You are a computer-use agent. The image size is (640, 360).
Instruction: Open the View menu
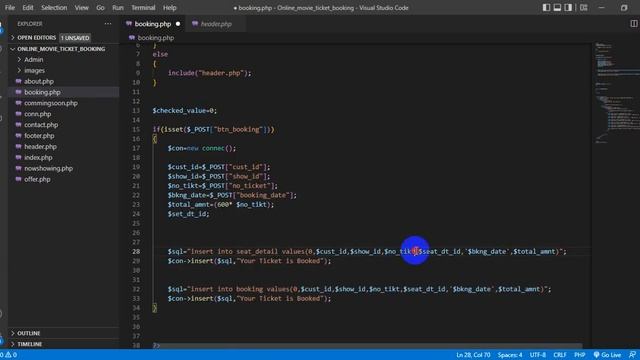81,8
